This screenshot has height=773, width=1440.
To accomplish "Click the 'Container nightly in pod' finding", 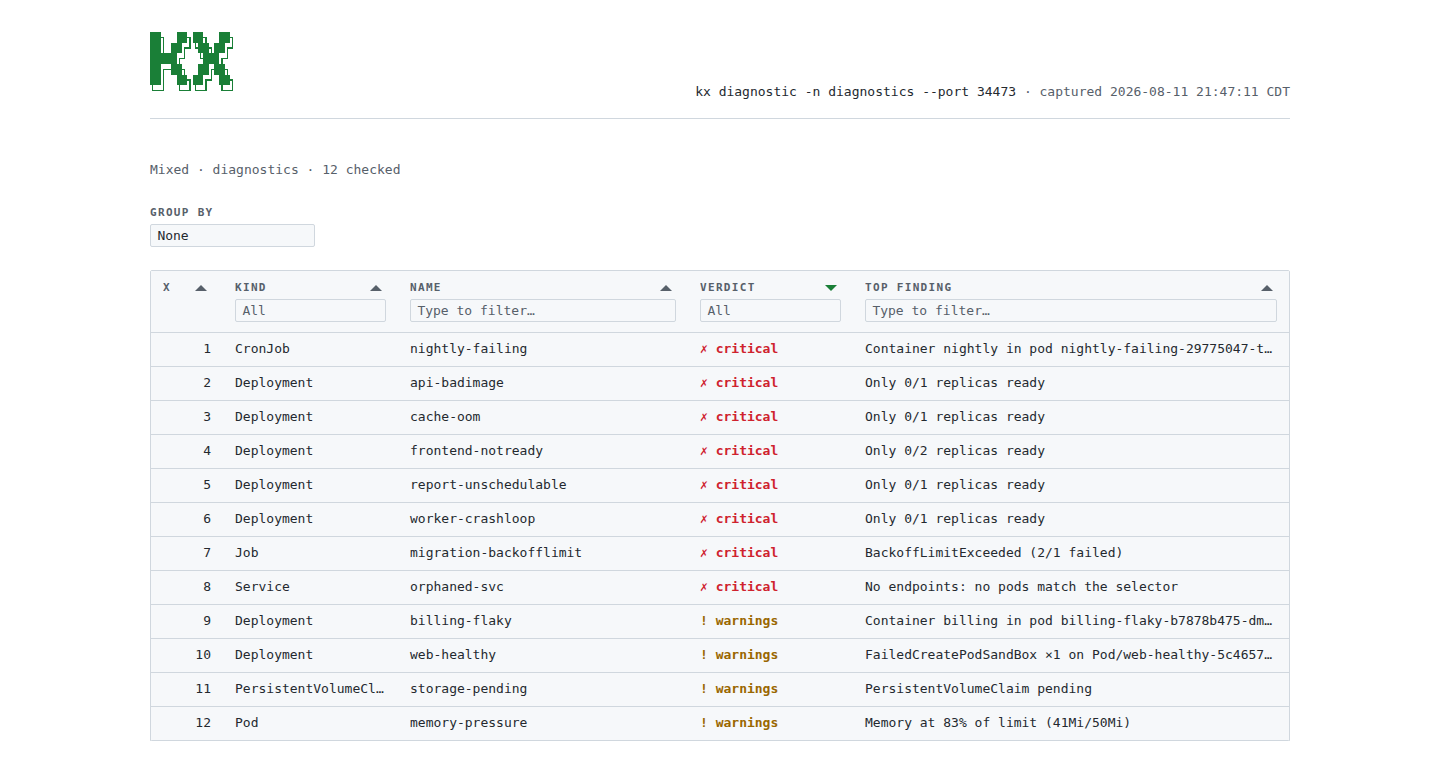I will (1069, 349).
